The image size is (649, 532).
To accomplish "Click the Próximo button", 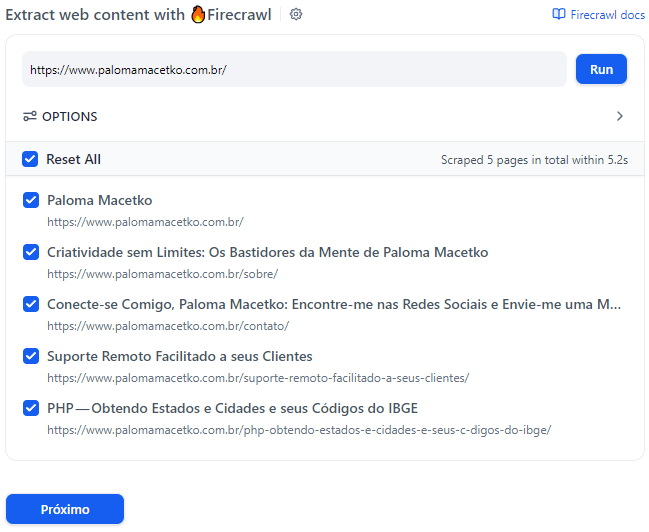I will [x=65, y=509].
